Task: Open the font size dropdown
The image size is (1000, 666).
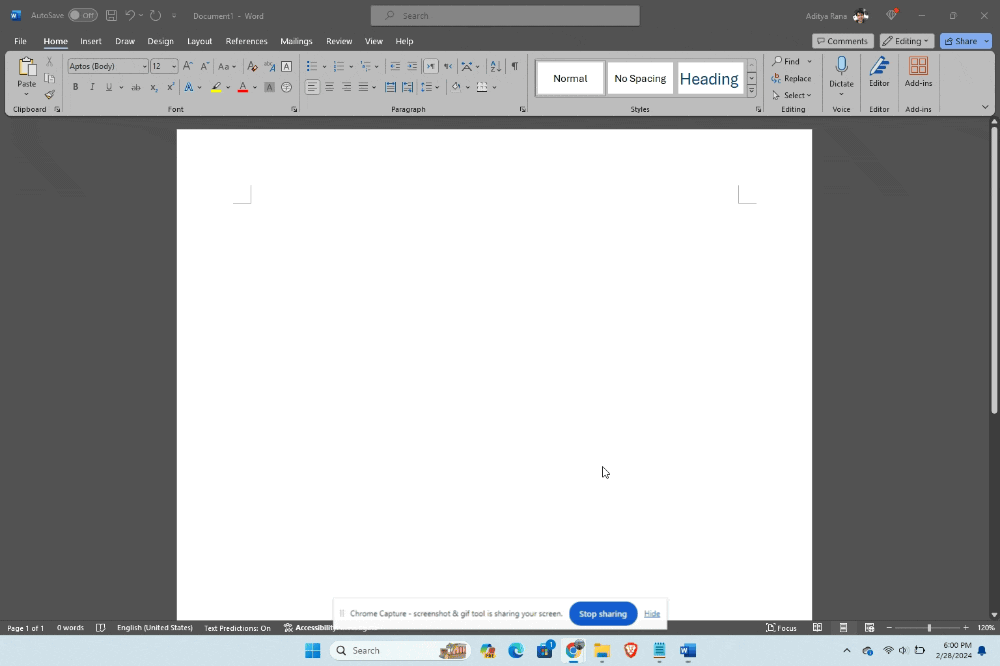Action: [172, 66]
